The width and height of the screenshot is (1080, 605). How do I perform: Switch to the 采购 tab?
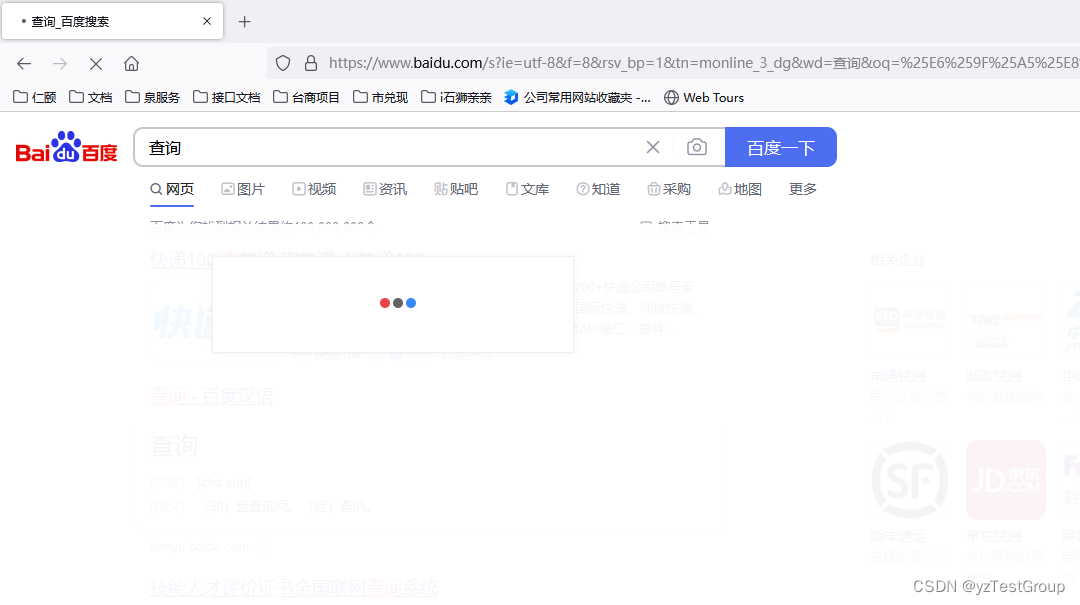pos(669,189)
